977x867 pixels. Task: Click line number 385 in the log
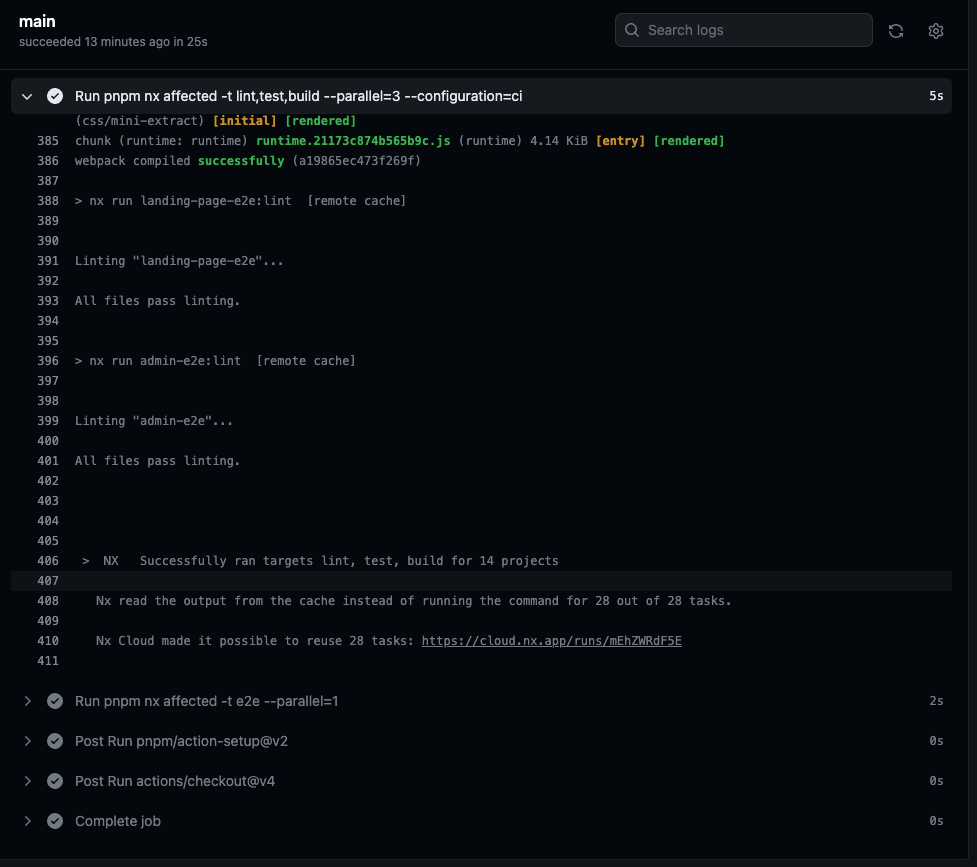[x=47, y=140]
